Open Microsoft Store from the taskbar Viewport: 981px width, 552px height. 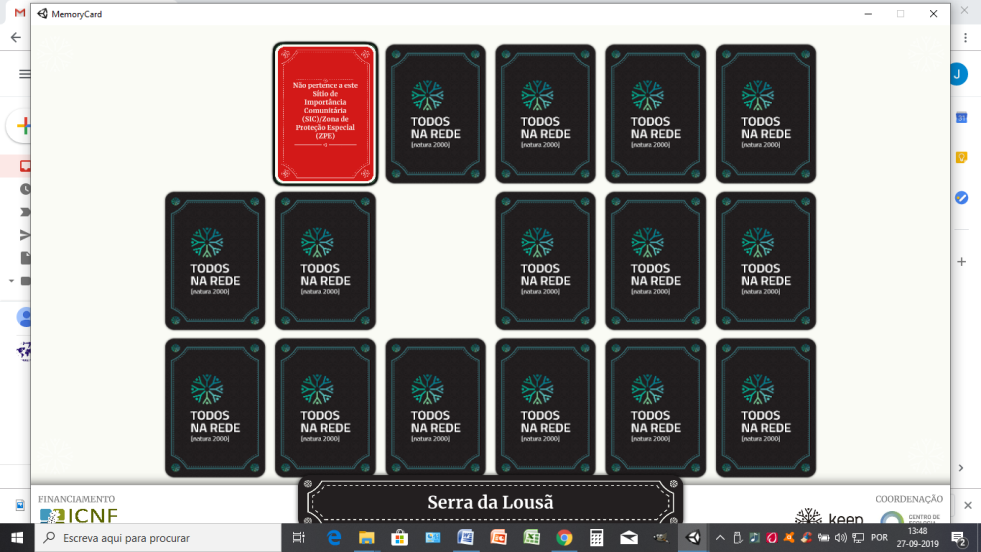[x=399, y=538]
